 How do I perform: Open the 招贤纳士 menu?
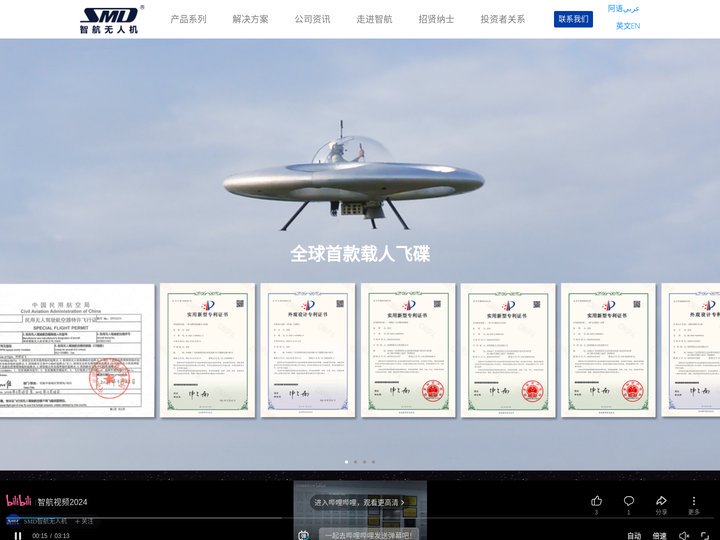(x=436, y=19)
